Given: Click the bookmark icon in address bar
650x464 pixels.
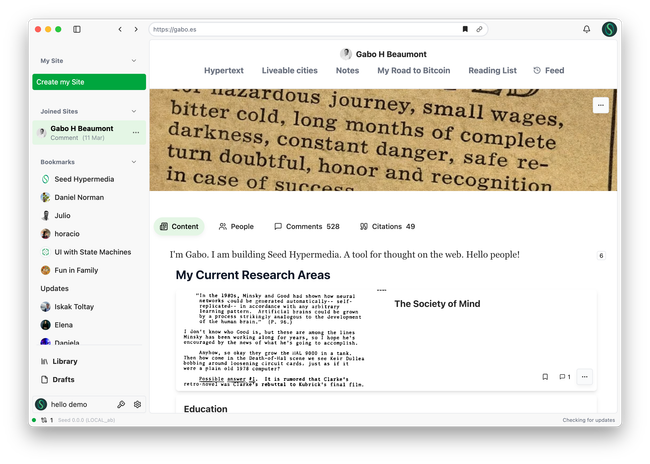Looking at the screenshot, I should point(464,29).
